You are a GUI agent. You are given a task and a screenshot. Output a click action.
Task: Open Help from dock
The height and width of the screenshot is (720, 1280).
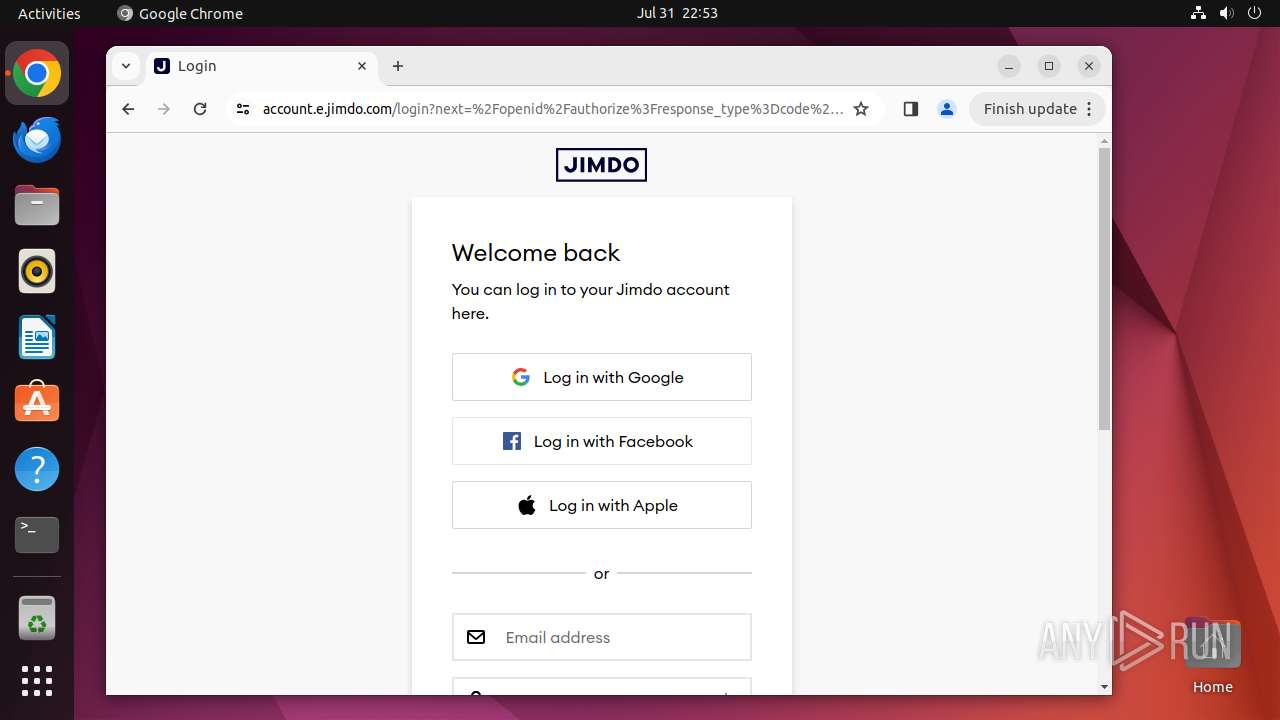(37, 469)
